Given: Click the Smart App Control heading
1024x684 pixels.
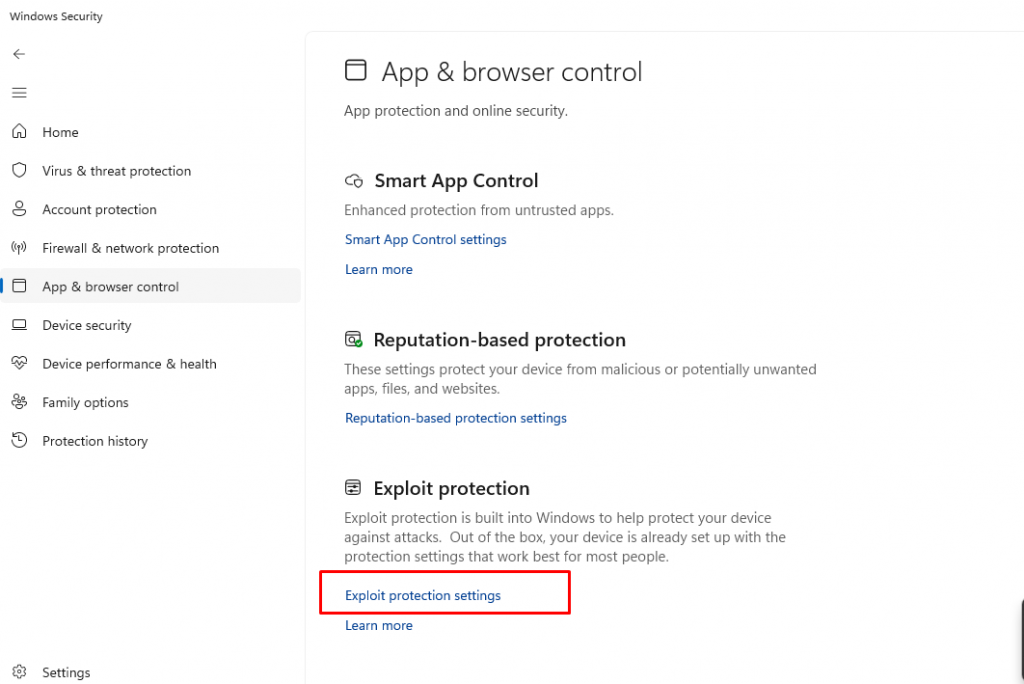Looking at the screenshot, I should pyautogui.click(x=456, y=181).
